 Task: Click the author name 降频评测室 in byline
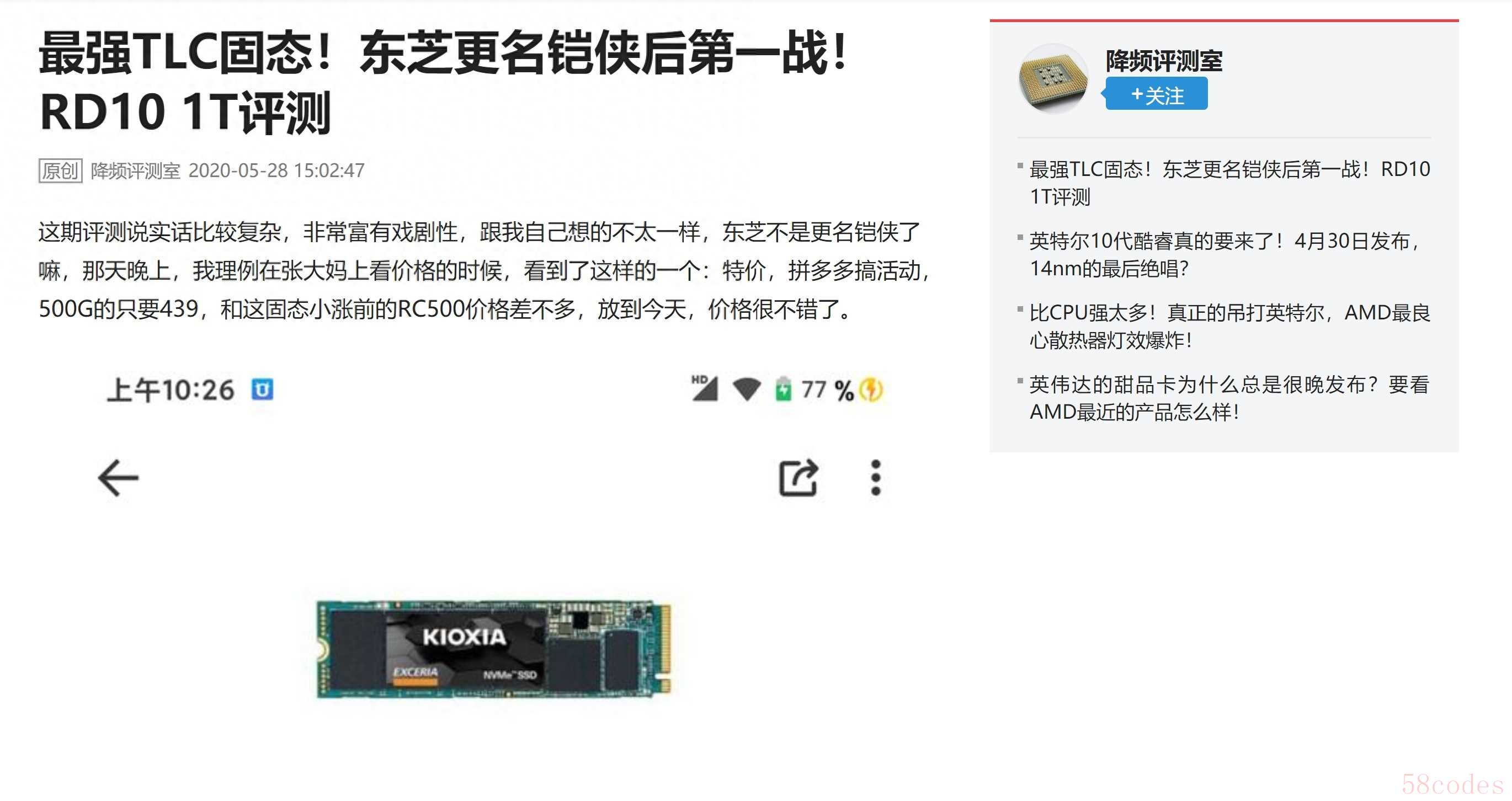136,171
